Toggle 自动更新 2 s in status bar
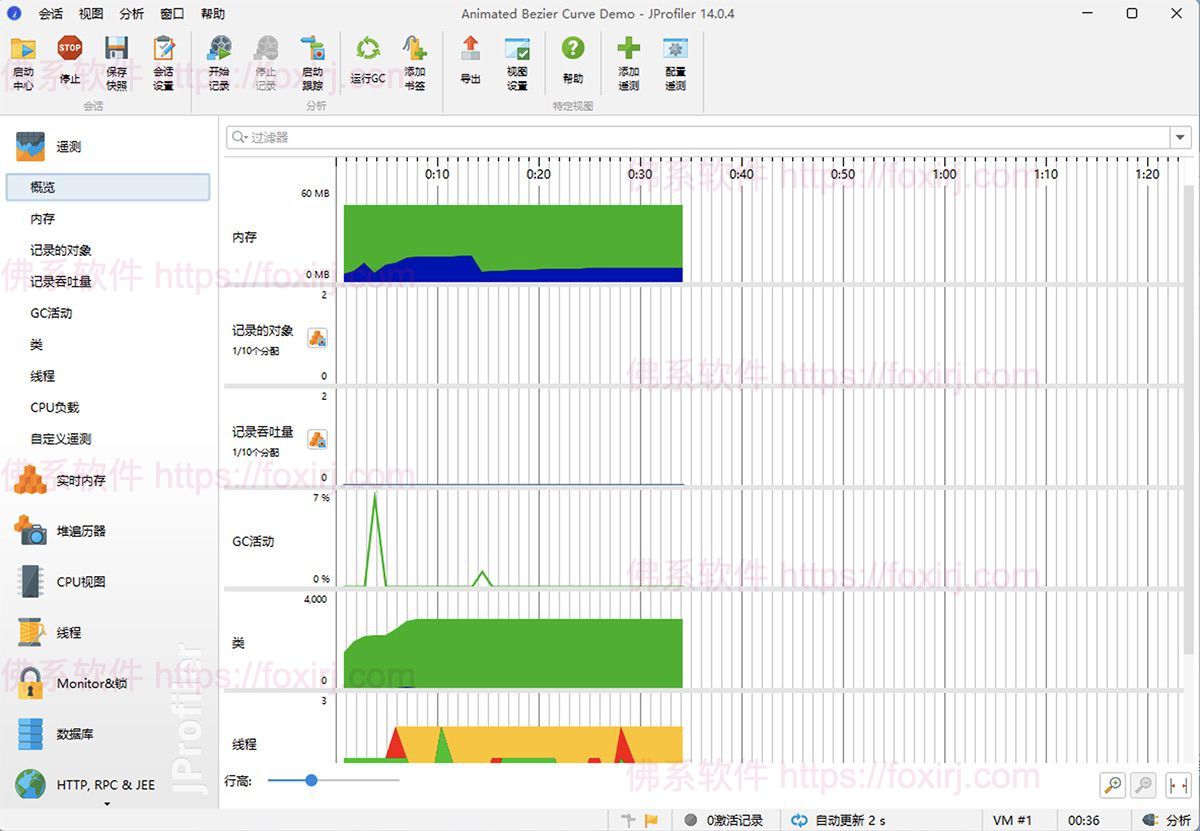 [x=838, y=820]
